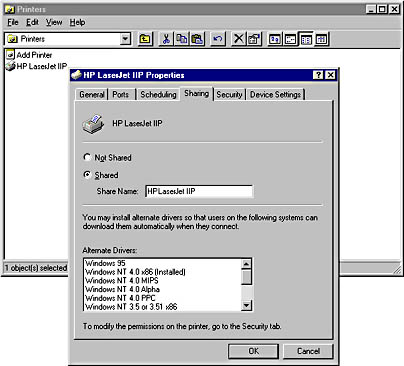Minimize the Printers window
The width and height of the screenshot is (404, 366).
tap(372, 9)
